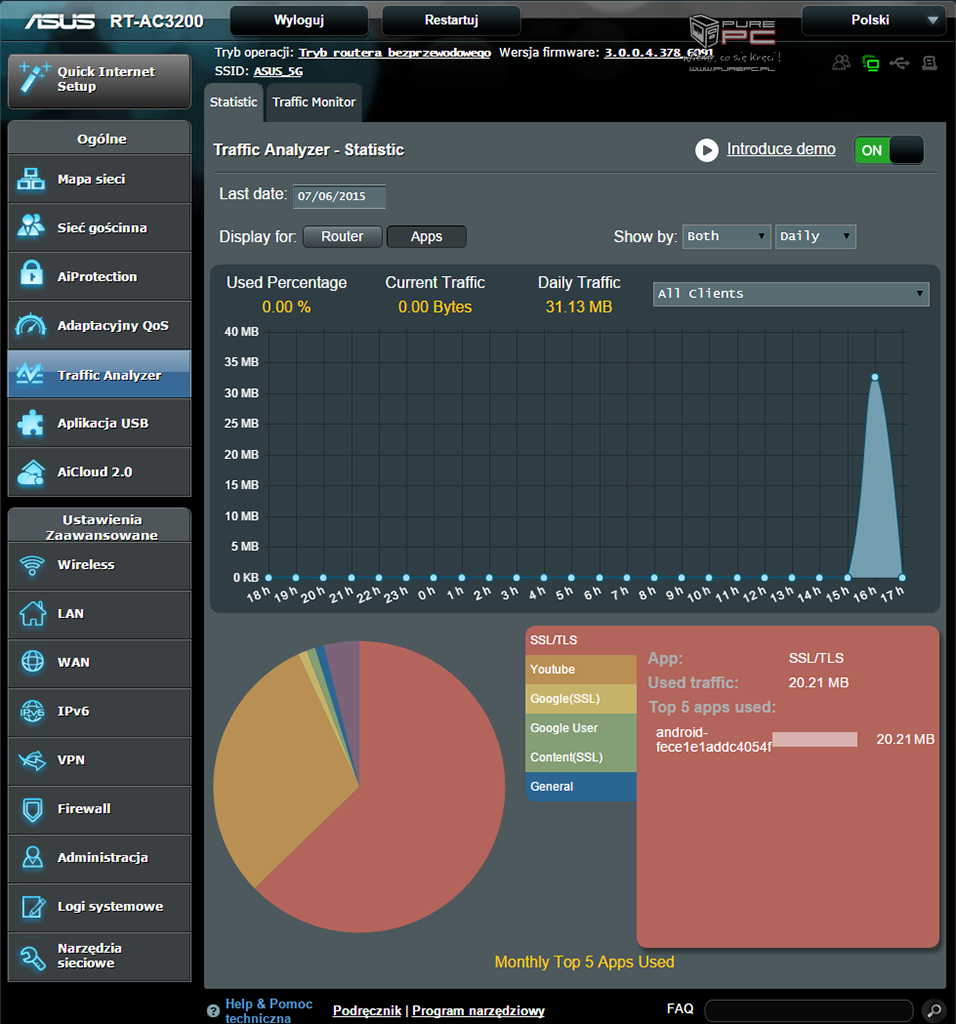Select the SSL/TLS legend color entry
The image size is (956, 1024).
[581, 640]
